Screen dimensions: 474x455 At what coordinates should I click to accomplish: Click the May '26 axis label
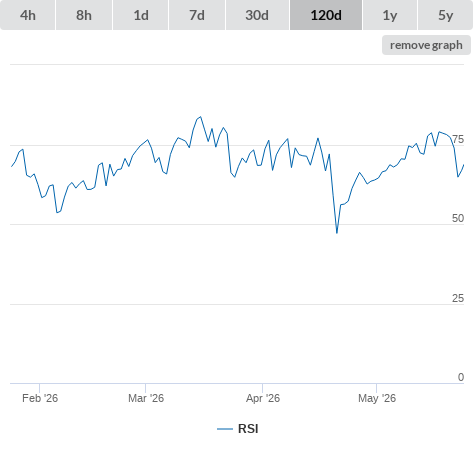[377, 398]
